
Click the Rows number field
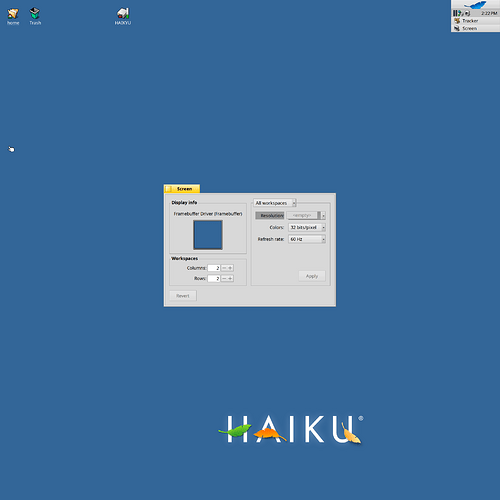click(214, 278)
